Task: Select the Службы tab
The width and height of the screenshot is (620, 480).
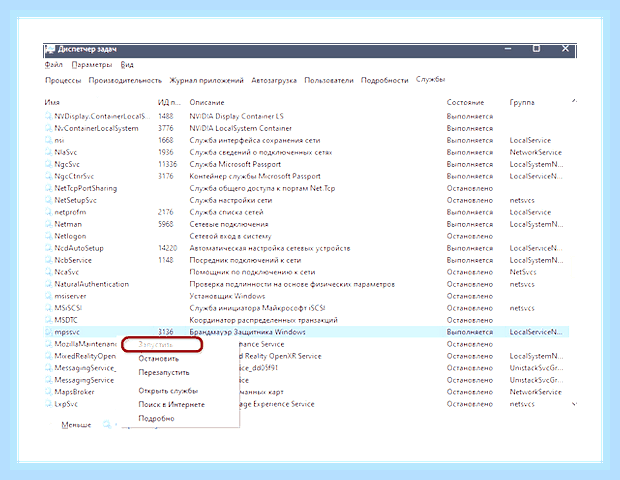Action: (430, 79)
